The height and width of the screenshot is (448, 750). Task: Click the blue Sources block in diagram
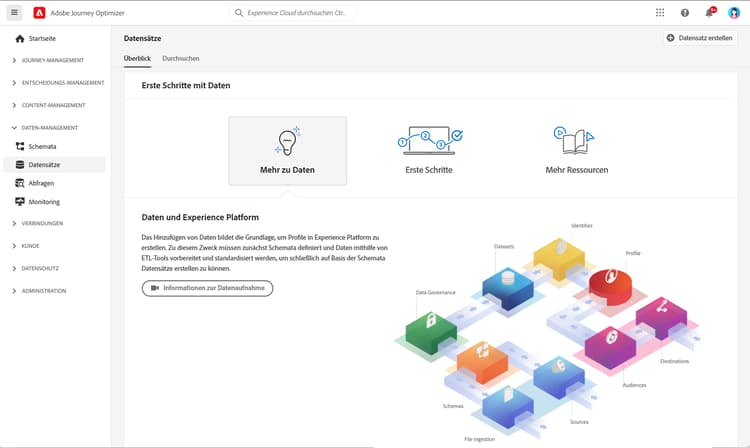pos(559,377)
